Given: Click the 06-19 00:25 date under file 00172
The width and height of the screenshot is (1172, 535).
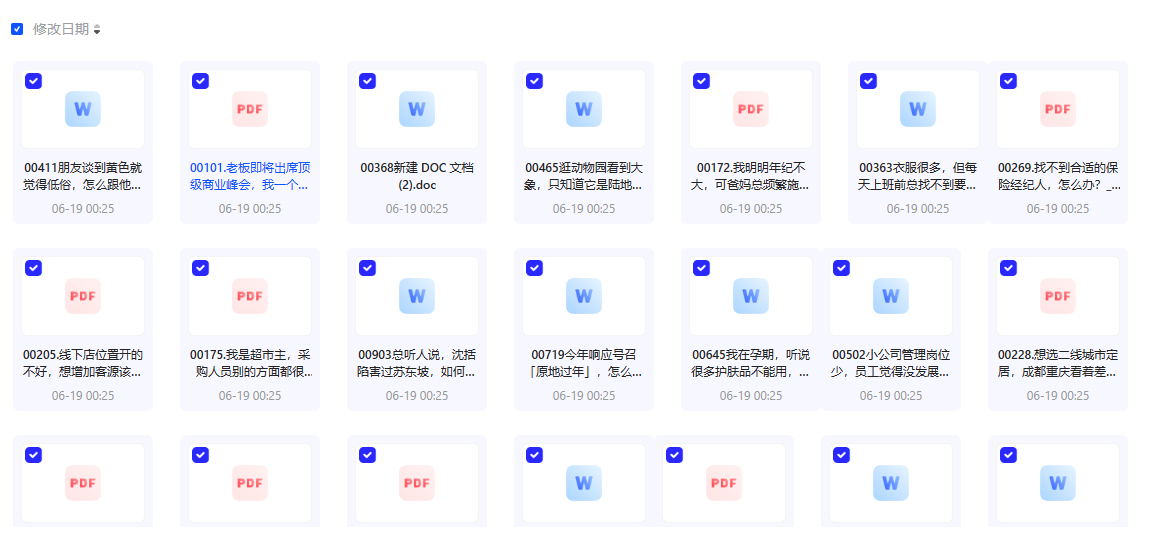Looking at the screenshot, I should 750,208.
